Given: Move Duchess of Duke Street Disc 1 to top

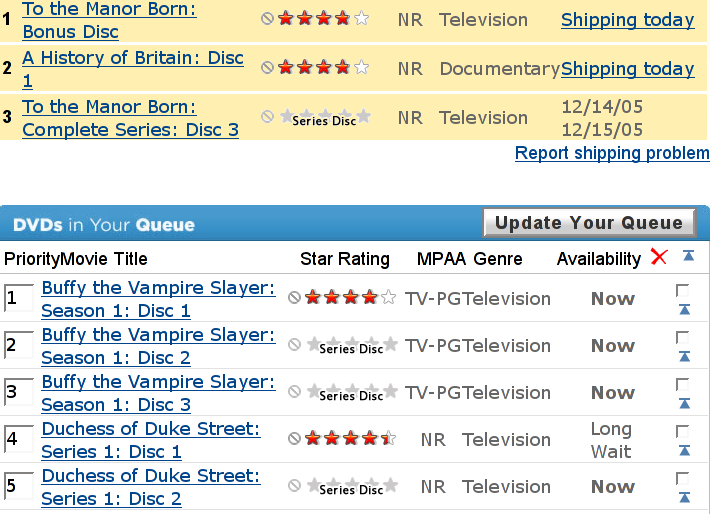Looking at the screenshot, I should point(684,451).
